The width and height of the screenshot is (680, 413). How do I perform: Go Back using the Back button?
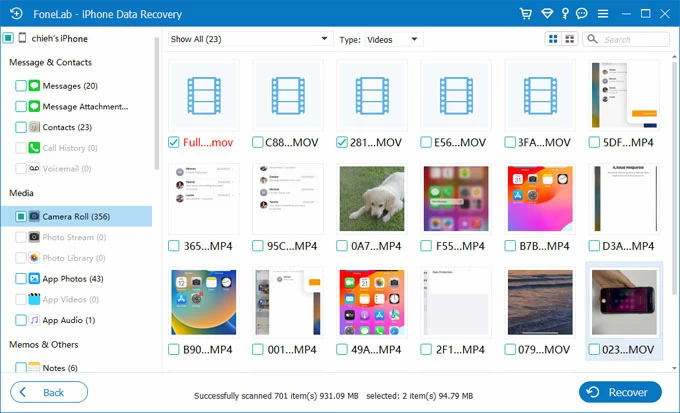click(49, 392)
